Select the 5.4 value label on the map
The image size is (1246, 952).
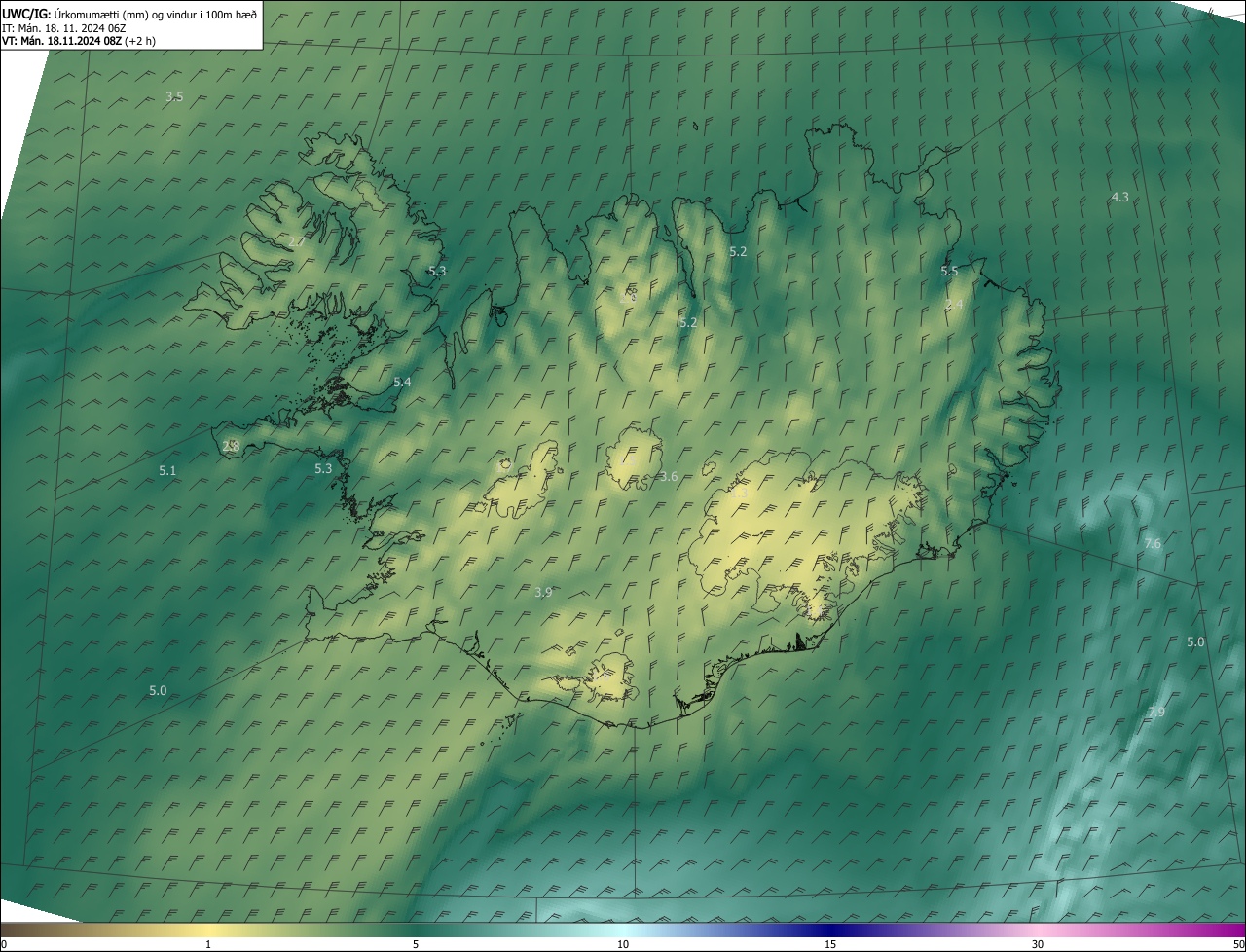(402, 383)
